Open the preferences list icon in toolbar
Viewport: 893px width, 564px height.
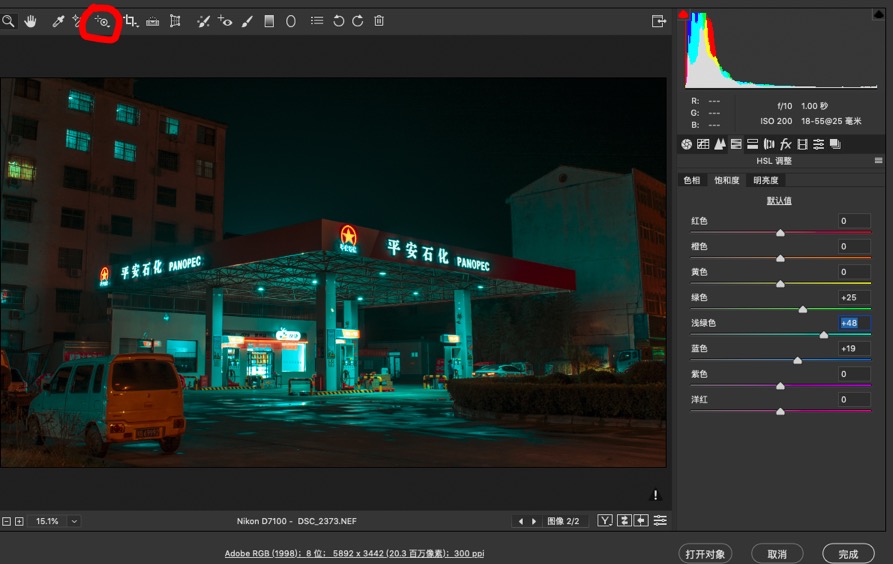click(317, 21)
